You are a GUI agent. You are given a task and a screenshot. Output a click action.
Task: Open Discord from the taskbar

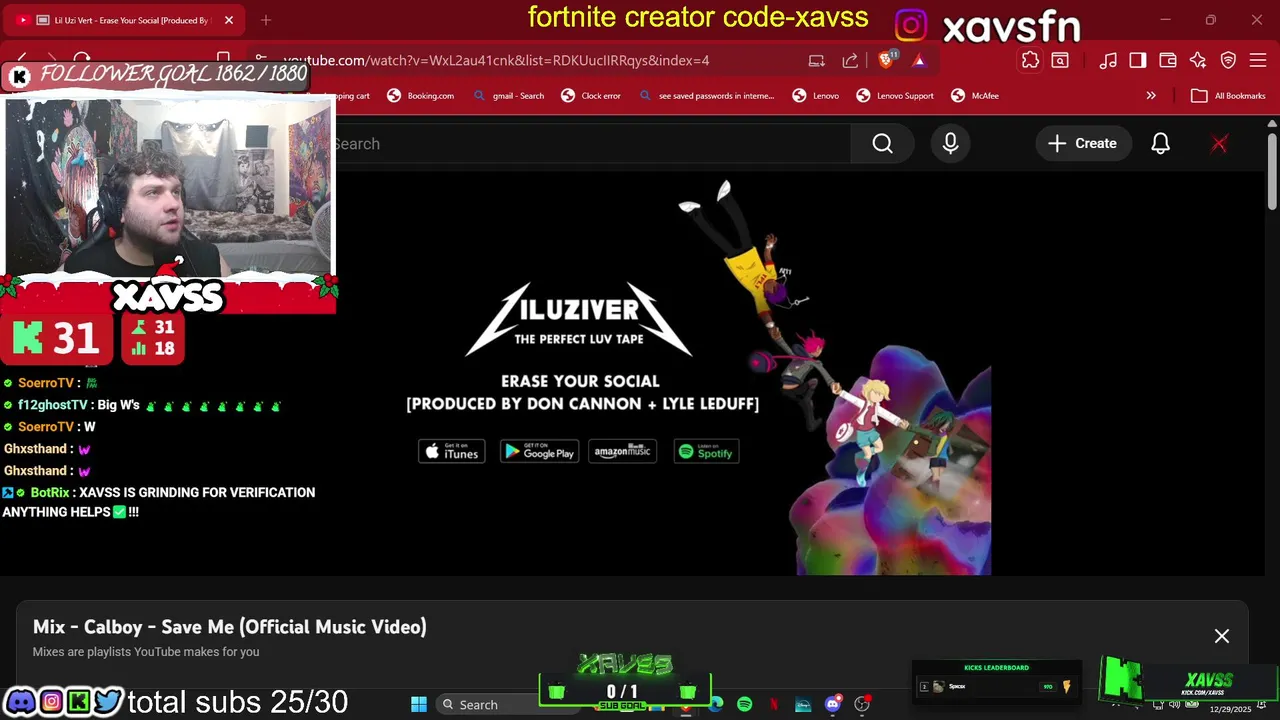832,705
